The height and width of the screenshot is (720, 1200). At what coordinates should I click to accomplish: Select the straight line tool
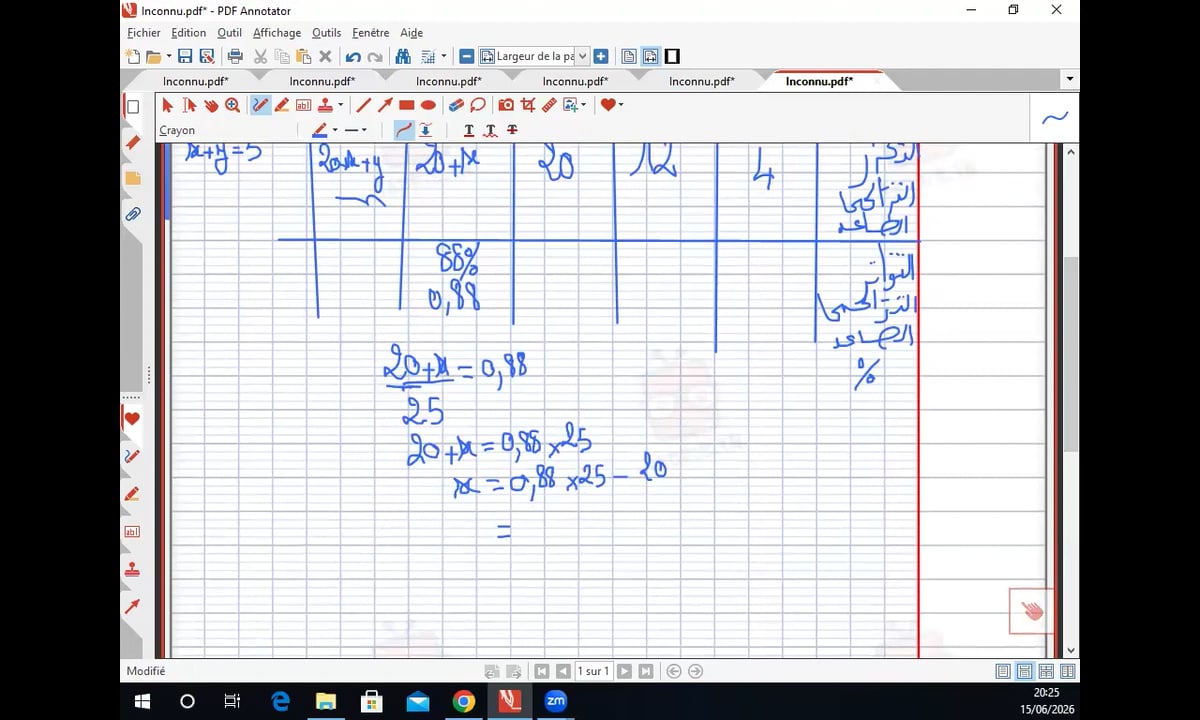363,104
